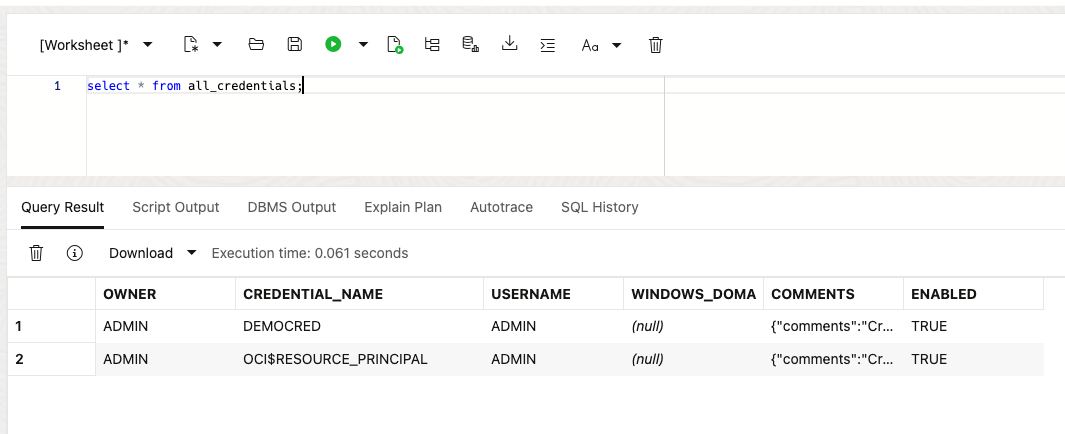Show query info via the circled i icon
The image size is (1065, 434).
pos(74,253)
